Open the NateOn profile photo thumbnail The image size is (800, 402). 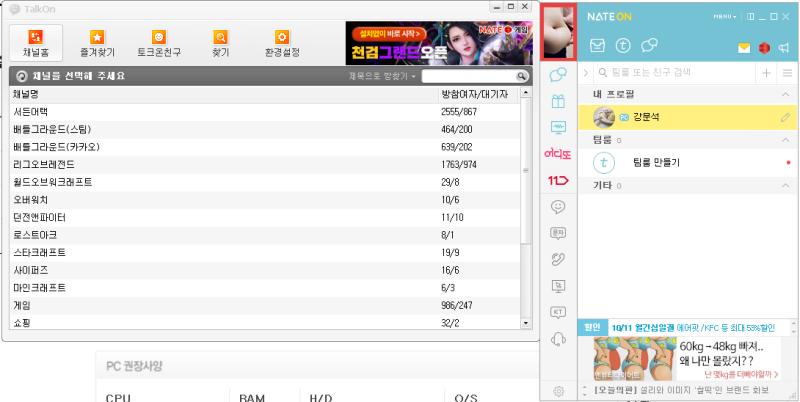point(559,32)
